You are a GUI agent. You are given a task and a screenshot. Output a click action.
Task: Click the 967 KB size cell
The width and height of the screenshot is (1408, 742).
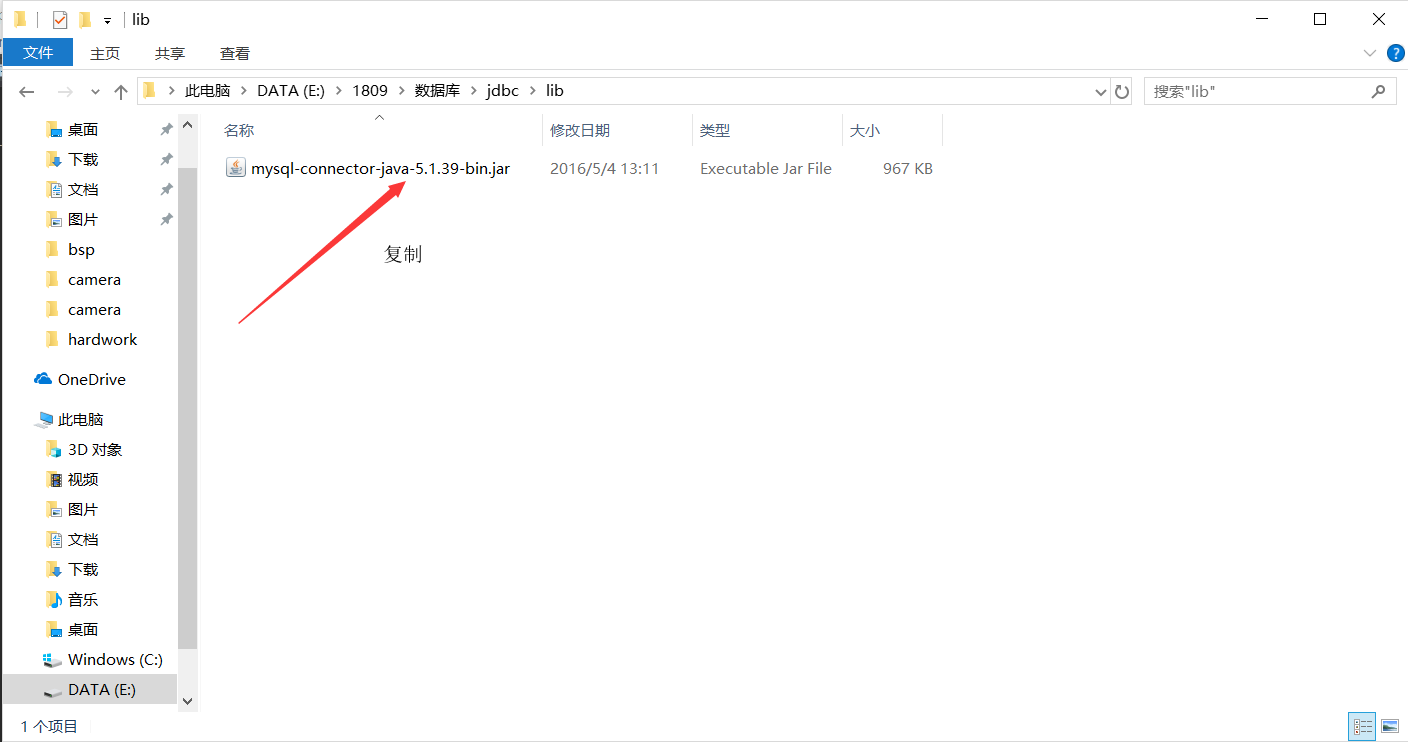point(908,169)
